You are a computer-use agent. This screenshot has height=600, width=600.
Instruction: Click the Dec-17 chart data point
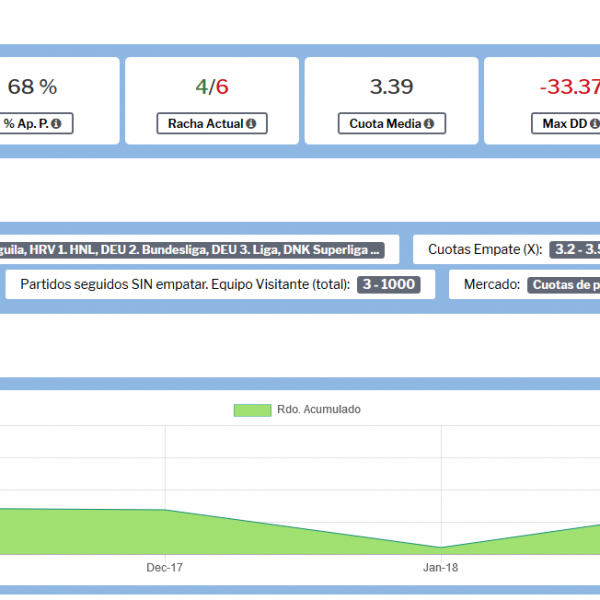click(165, 510)
